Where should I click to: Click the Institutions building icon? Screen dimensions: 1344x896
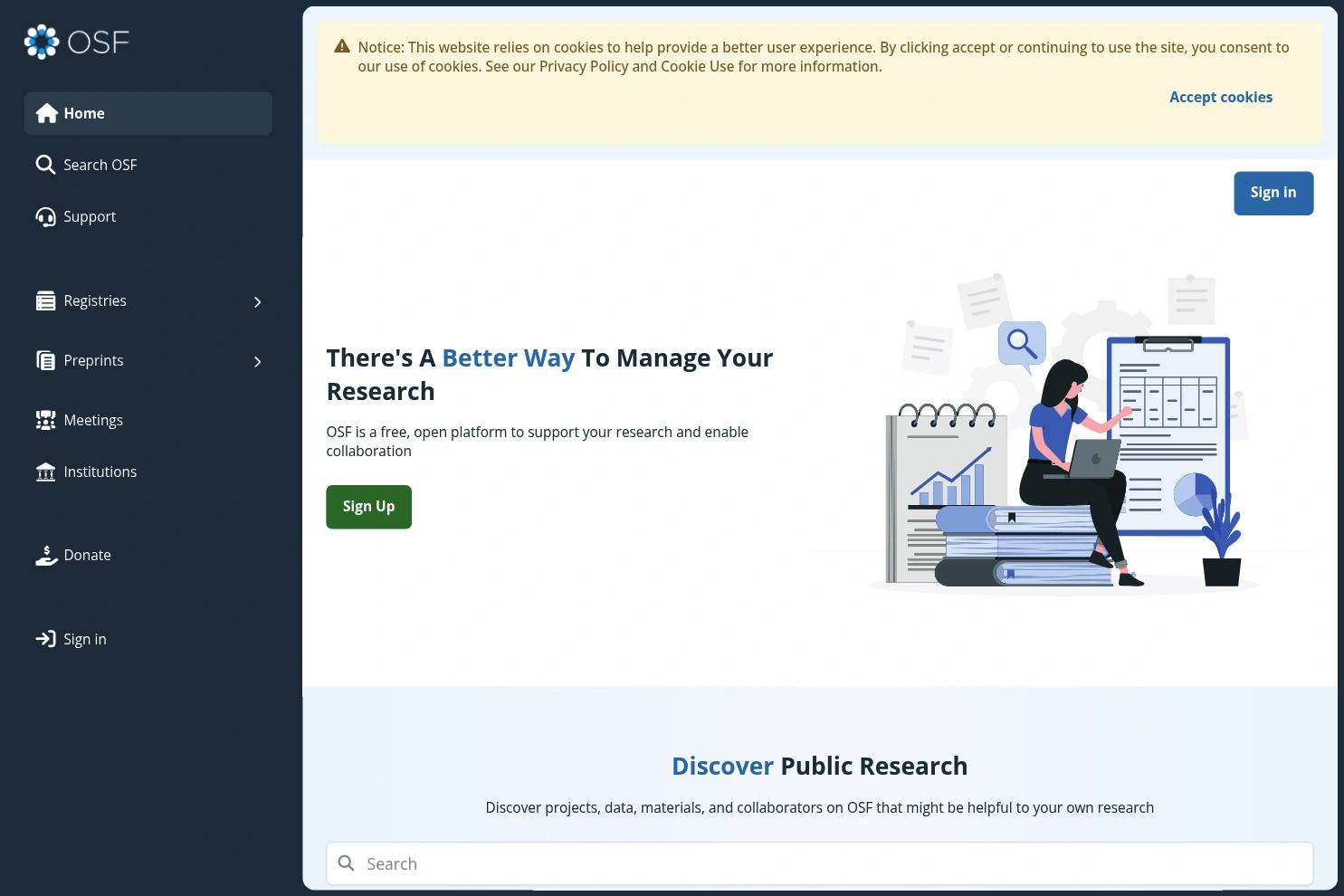(x=45, y=472)
